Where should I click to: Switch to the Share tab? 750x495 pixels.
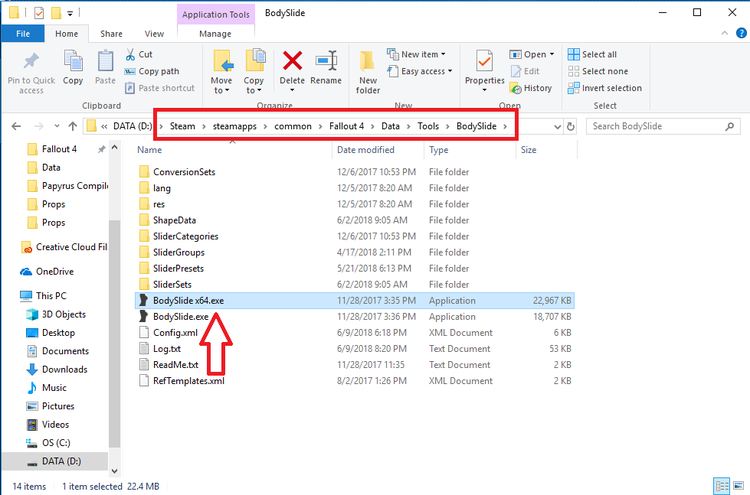pyautogui.click(x=111, y=33)
